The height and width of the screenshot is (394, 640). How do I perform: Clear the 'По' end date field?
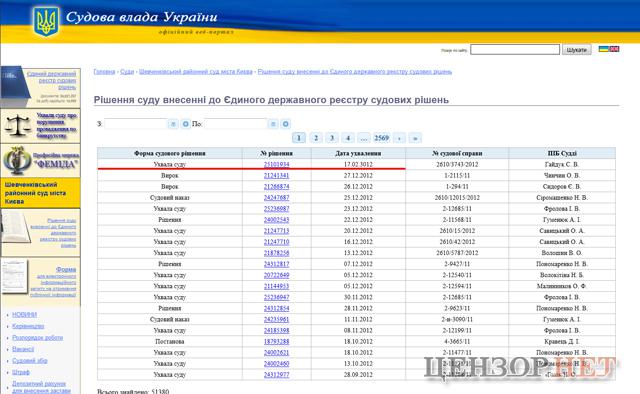[x=286, y=124]
